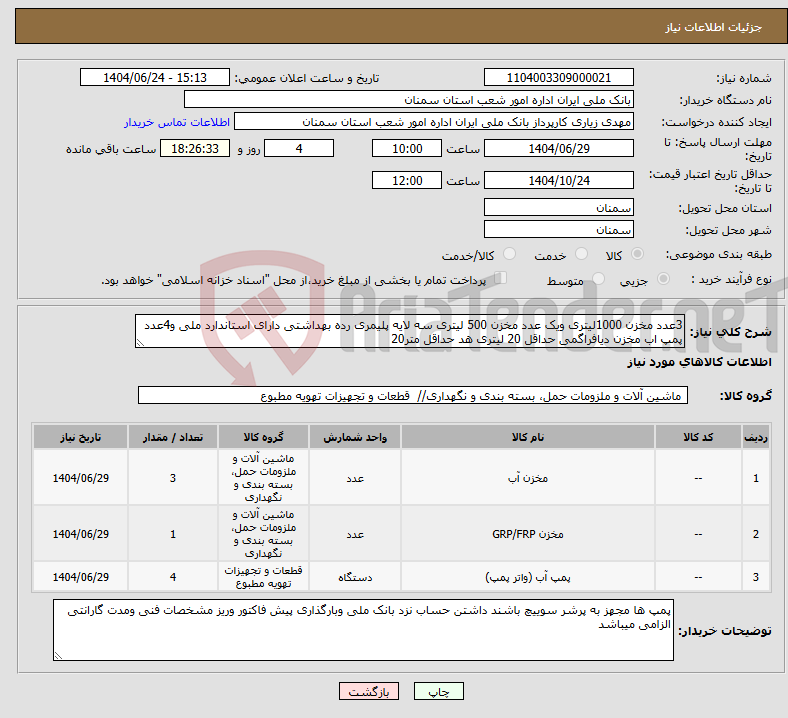This screenshot has height=718, width=788.
Task: Select the کالا/خدمت radio button
Action: point(510,254)
